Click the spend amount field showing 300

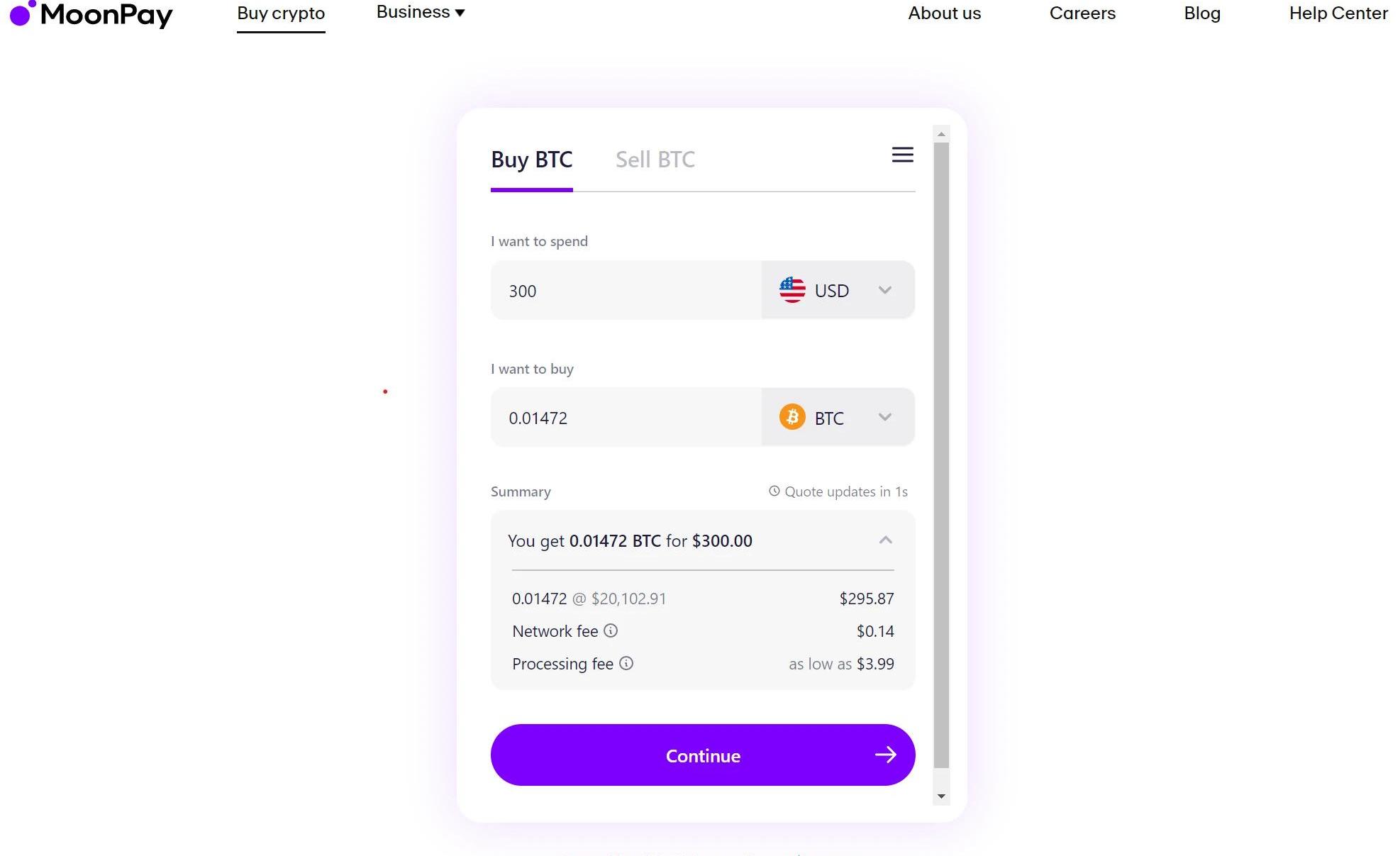(626, 290)
